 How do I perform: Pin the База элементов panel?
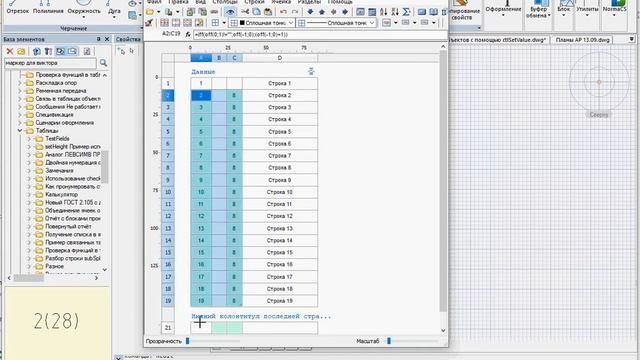[x=98, y=39]
